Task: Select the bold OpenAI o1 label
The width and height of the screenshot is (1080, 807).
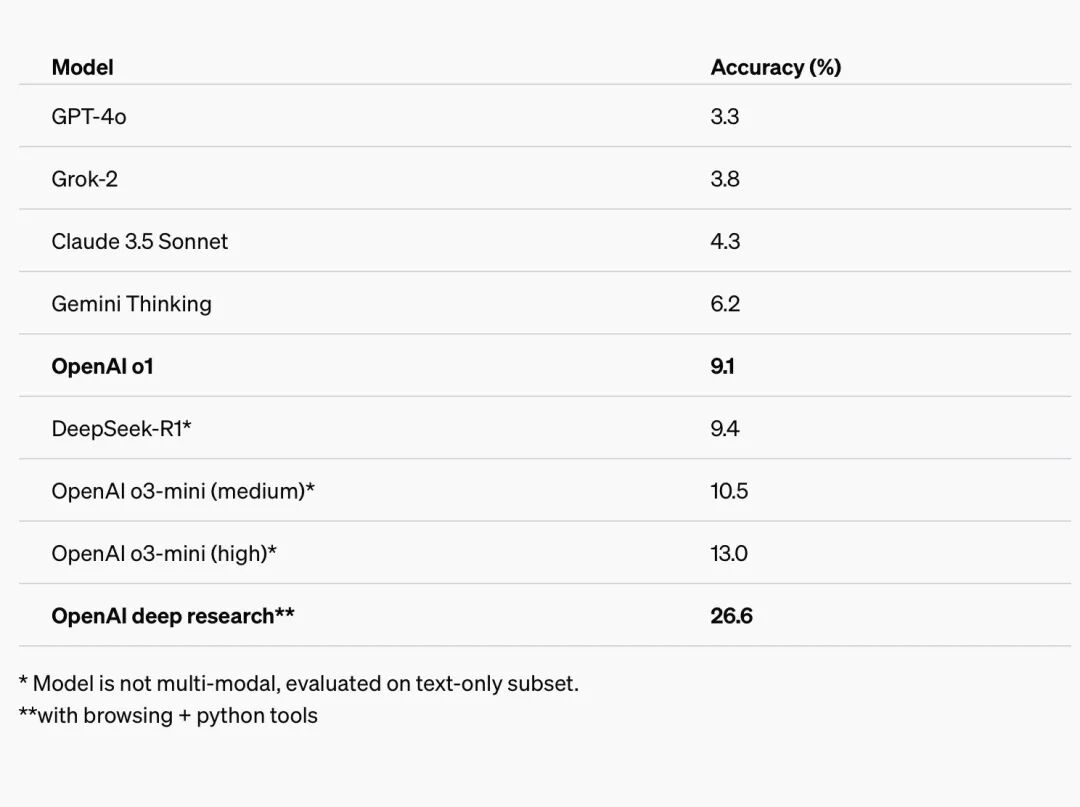Action: point(102,366)
